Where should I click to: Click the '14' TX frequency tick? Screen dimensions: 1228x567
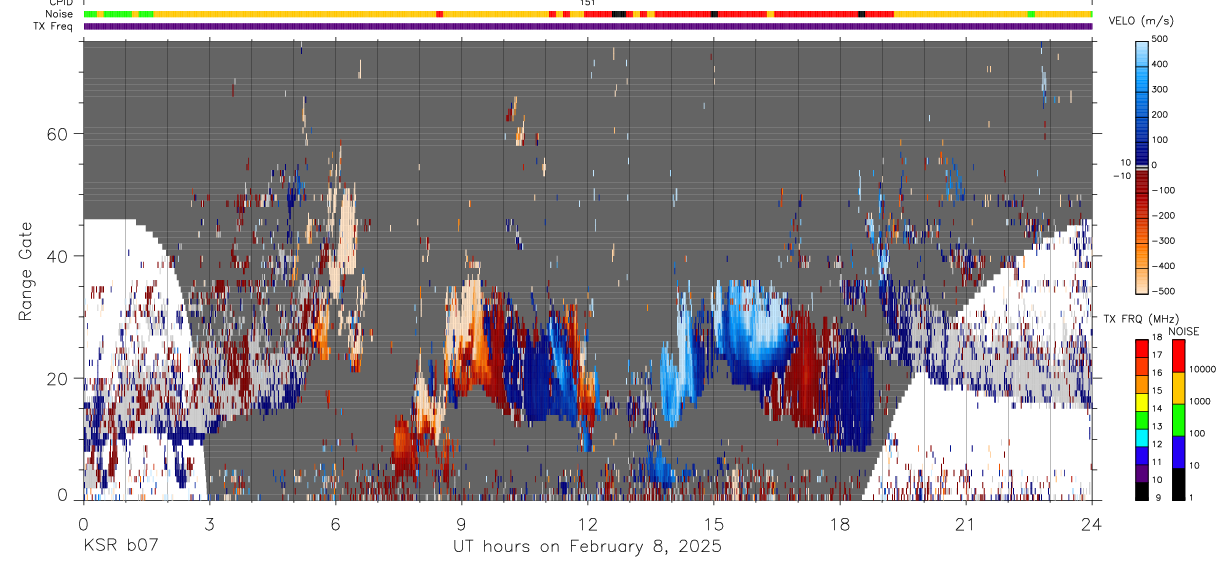coord(1158,408)
